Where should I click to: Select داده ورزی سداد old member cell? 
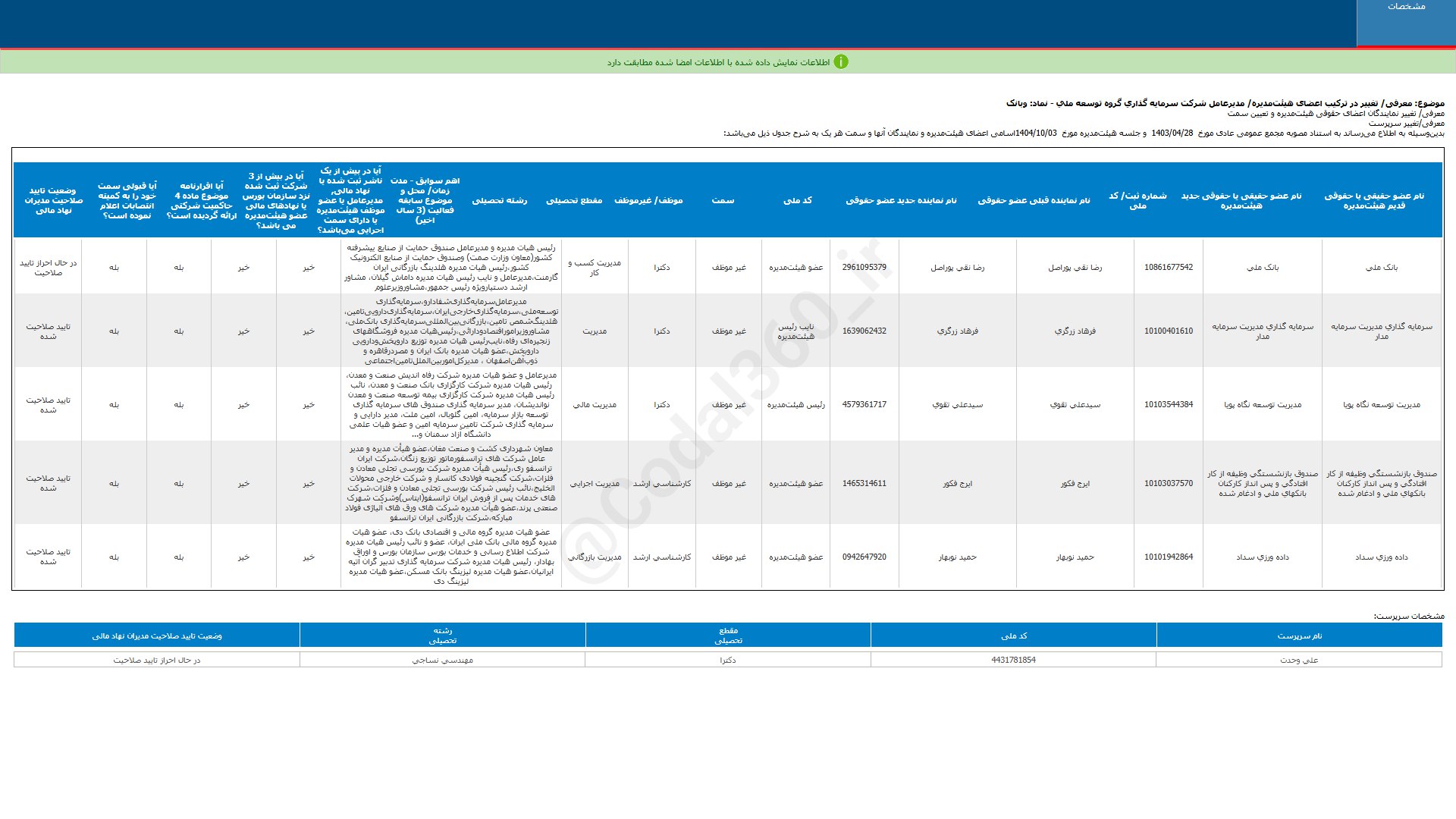point(1381,557)
